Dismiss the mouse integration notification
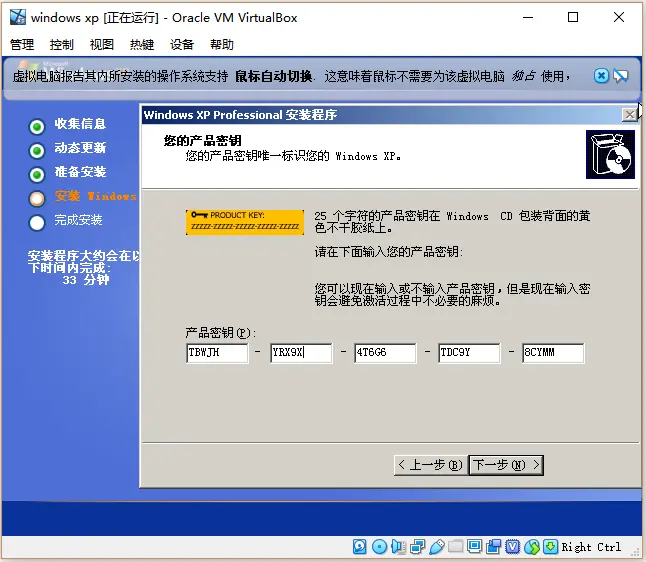 pos(601,76)
